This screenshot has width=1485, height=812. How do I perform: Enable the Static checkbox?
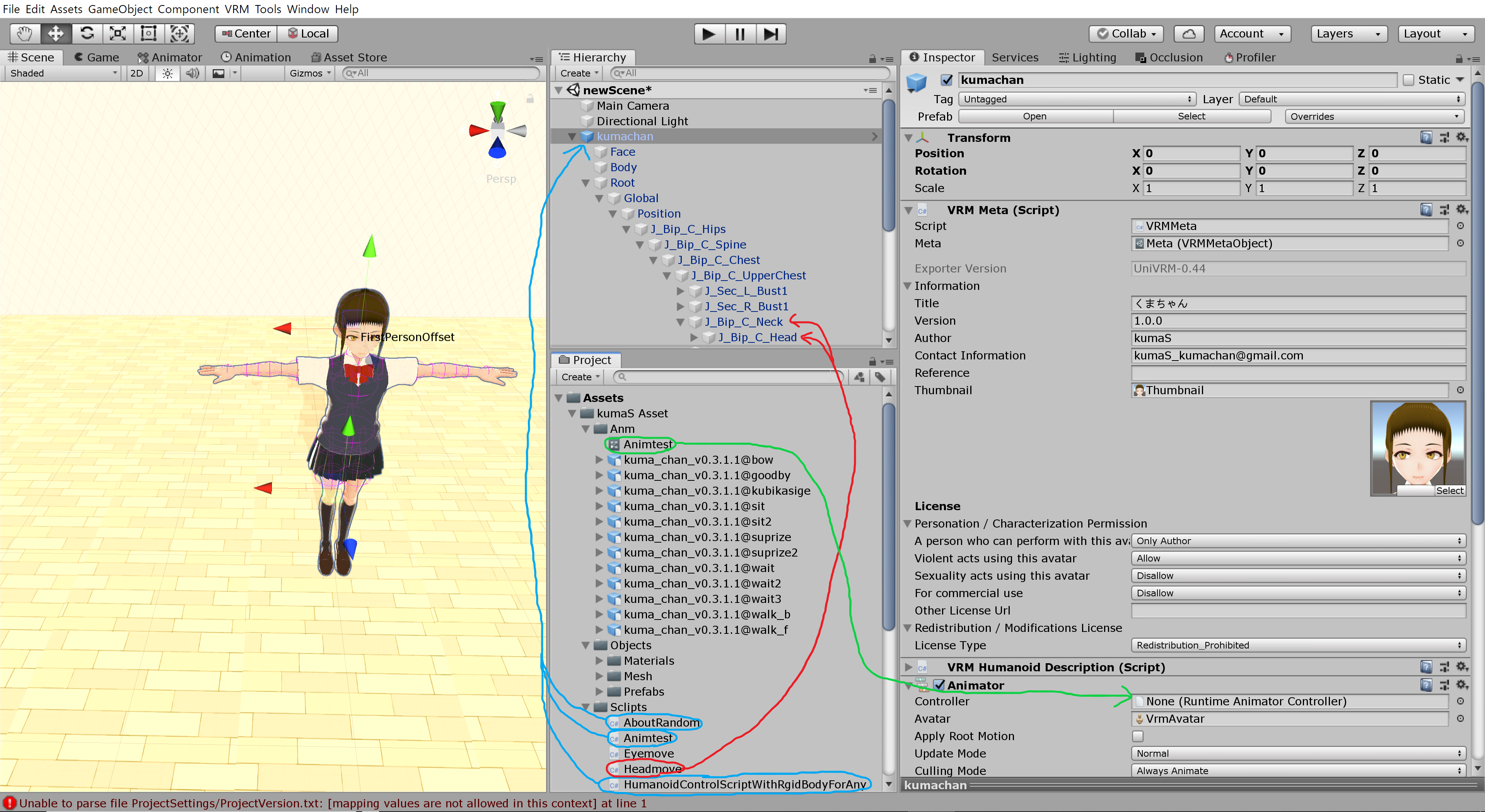coord(1408,80)
